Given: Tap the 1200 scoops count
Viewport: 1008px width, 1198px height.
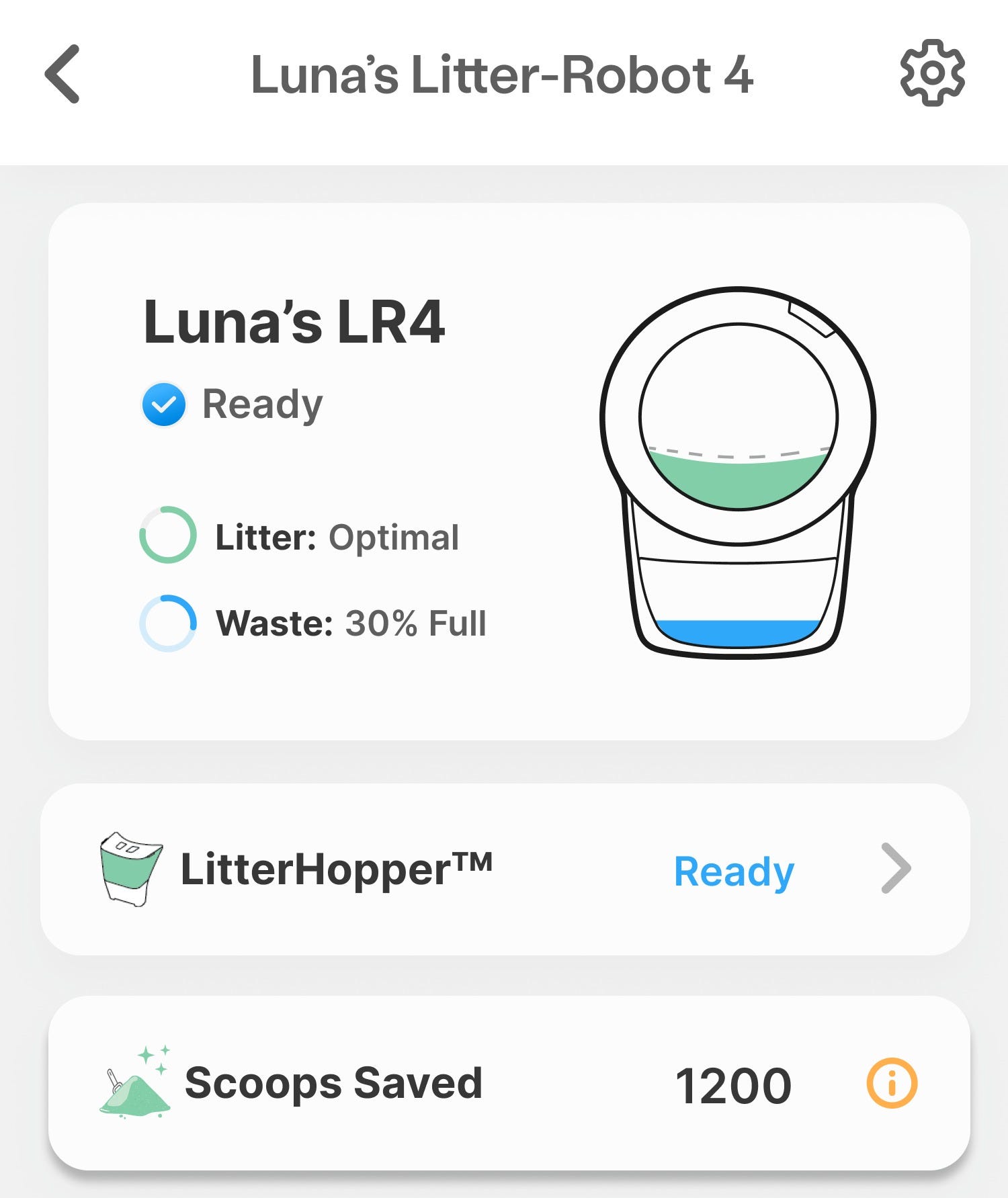Looking at the screenshot, I should [x=733, y=1086].
